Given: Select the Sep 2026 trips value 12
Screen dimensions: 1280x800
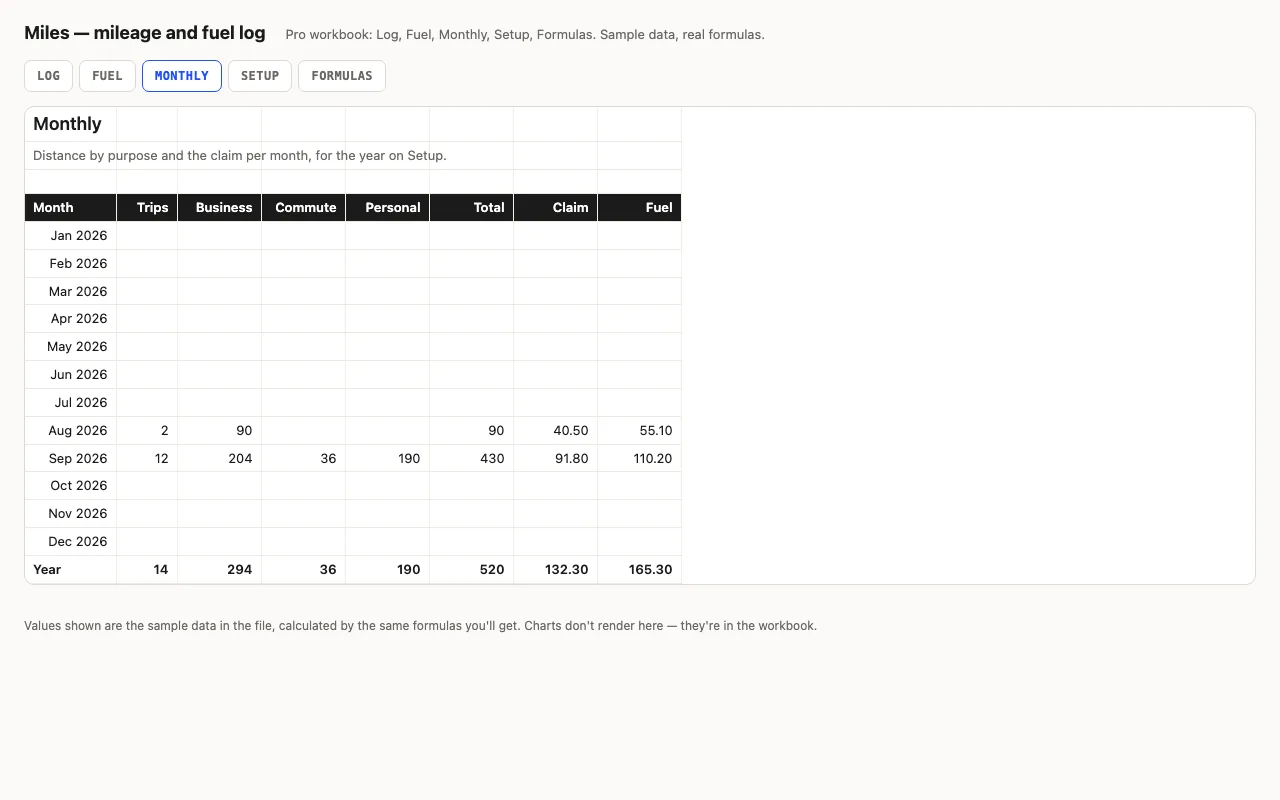Looking at the screenshot, I should (147, 459).
